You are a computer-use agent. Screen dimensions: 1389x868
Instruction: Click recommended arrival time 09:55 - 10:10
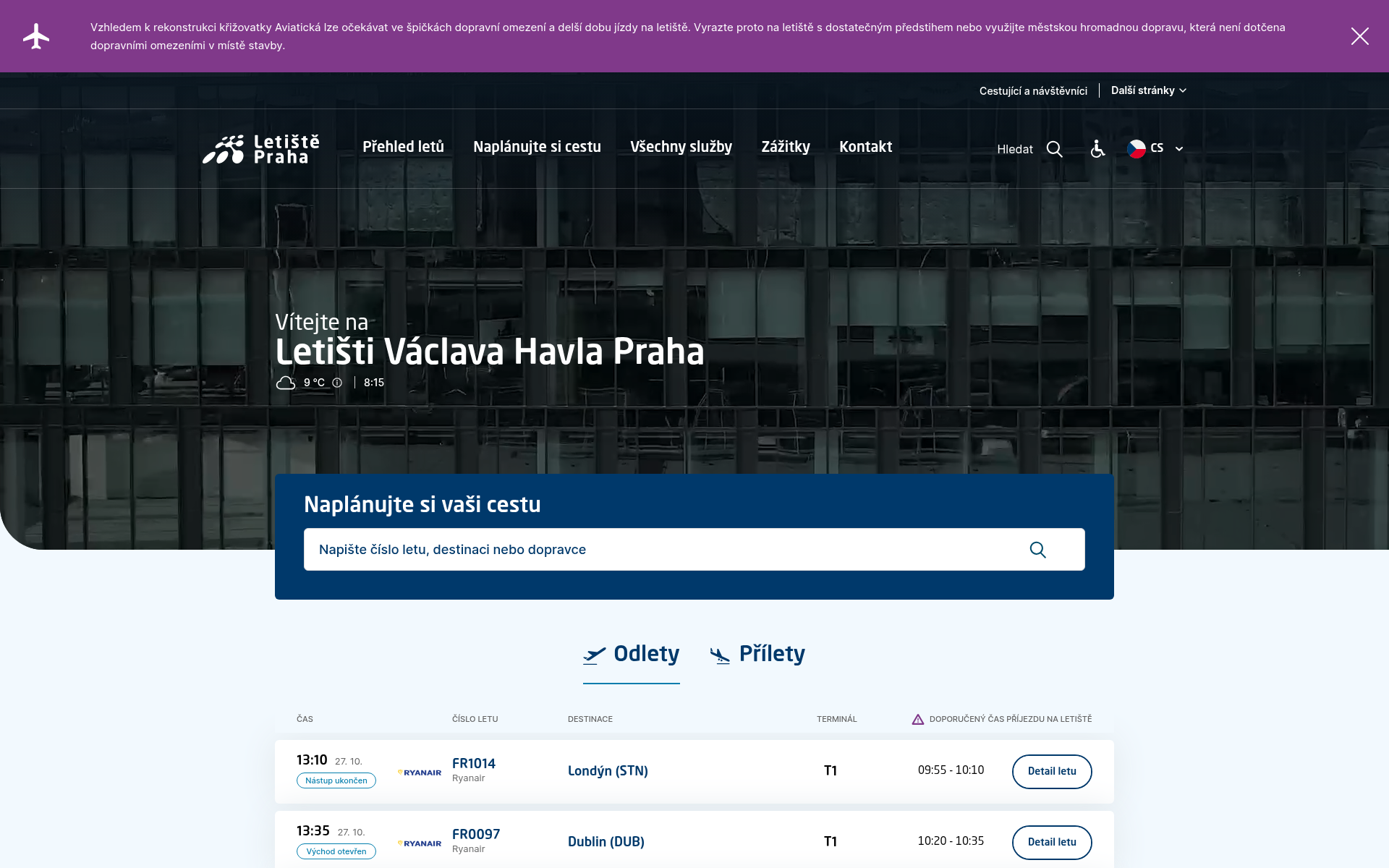click(951, 770)
